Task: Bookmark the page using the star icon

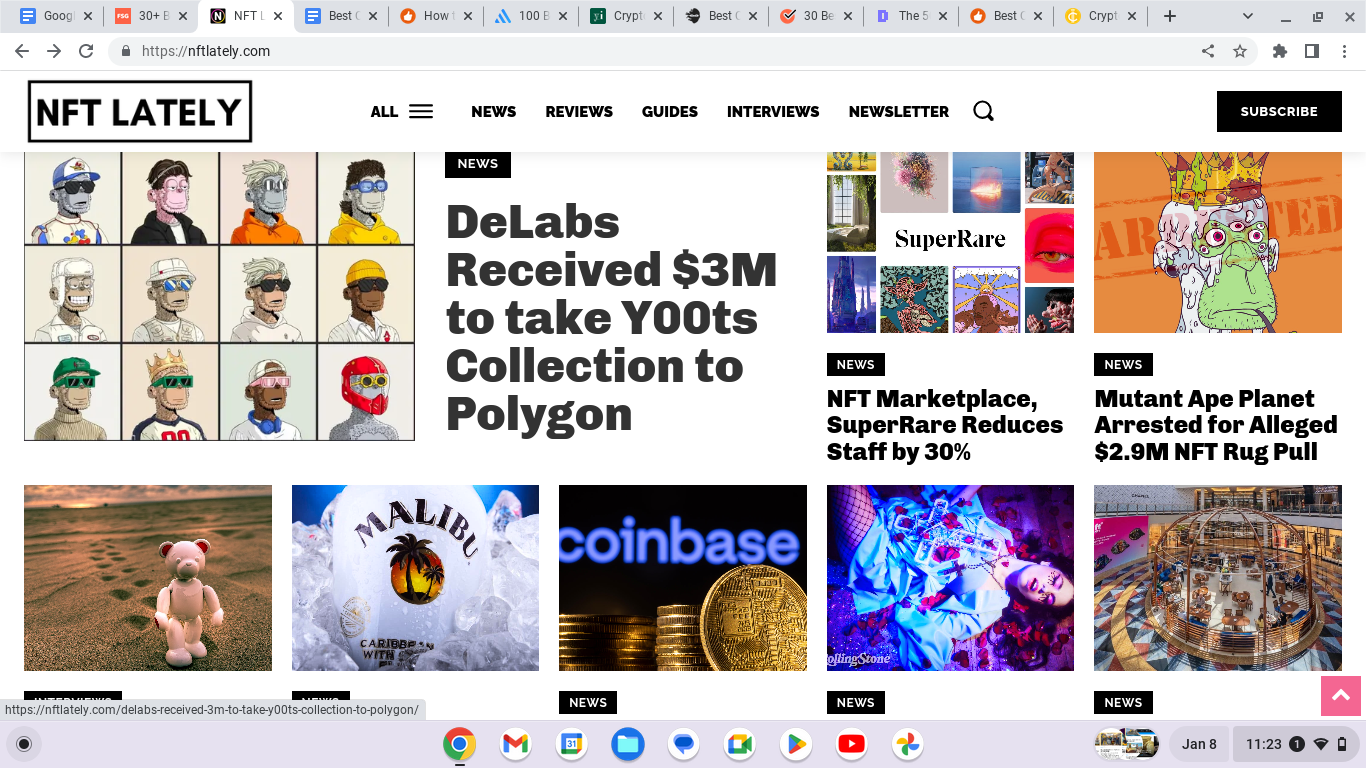Action: [1240, 50]
